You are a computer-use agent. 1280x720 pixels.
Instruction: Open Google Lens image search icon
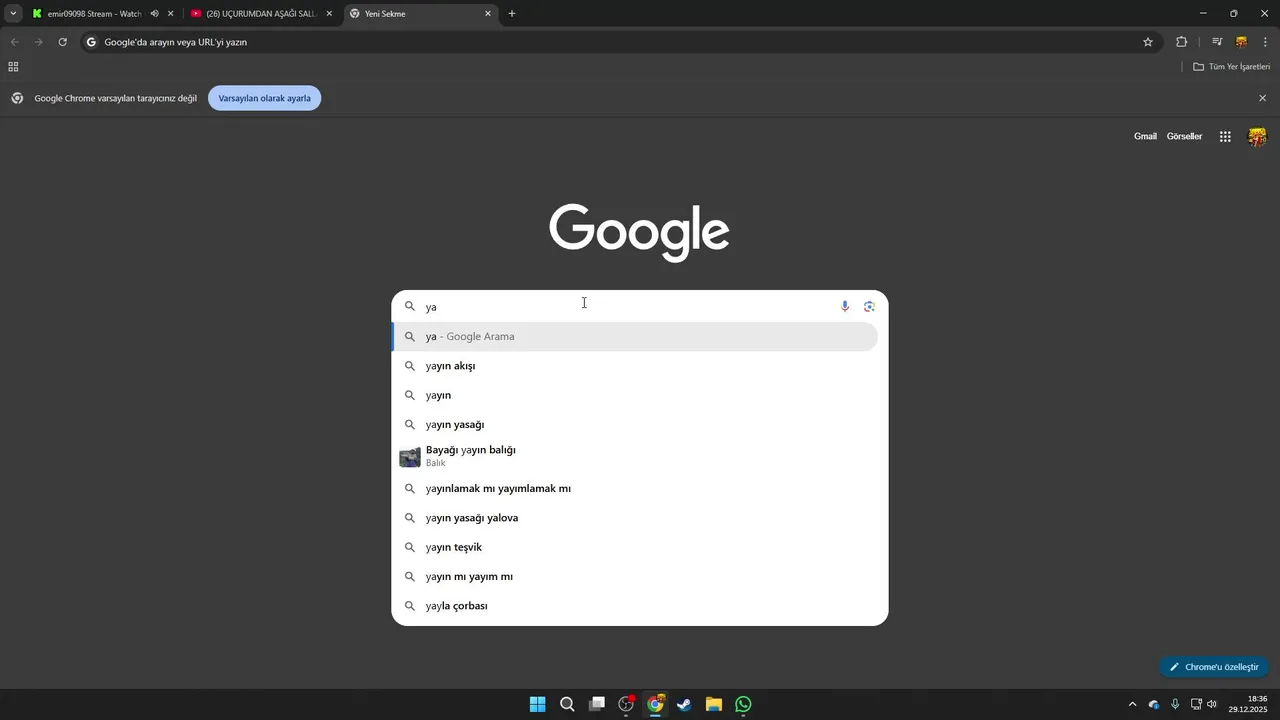coord(869,306)
